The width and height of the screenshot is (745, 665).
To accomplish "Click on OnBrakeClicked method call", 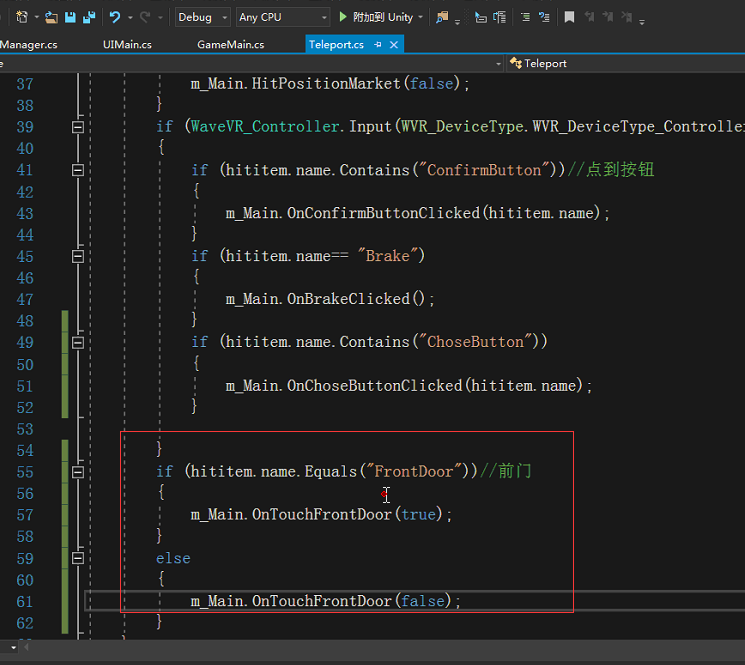I will tap(348, 299).
